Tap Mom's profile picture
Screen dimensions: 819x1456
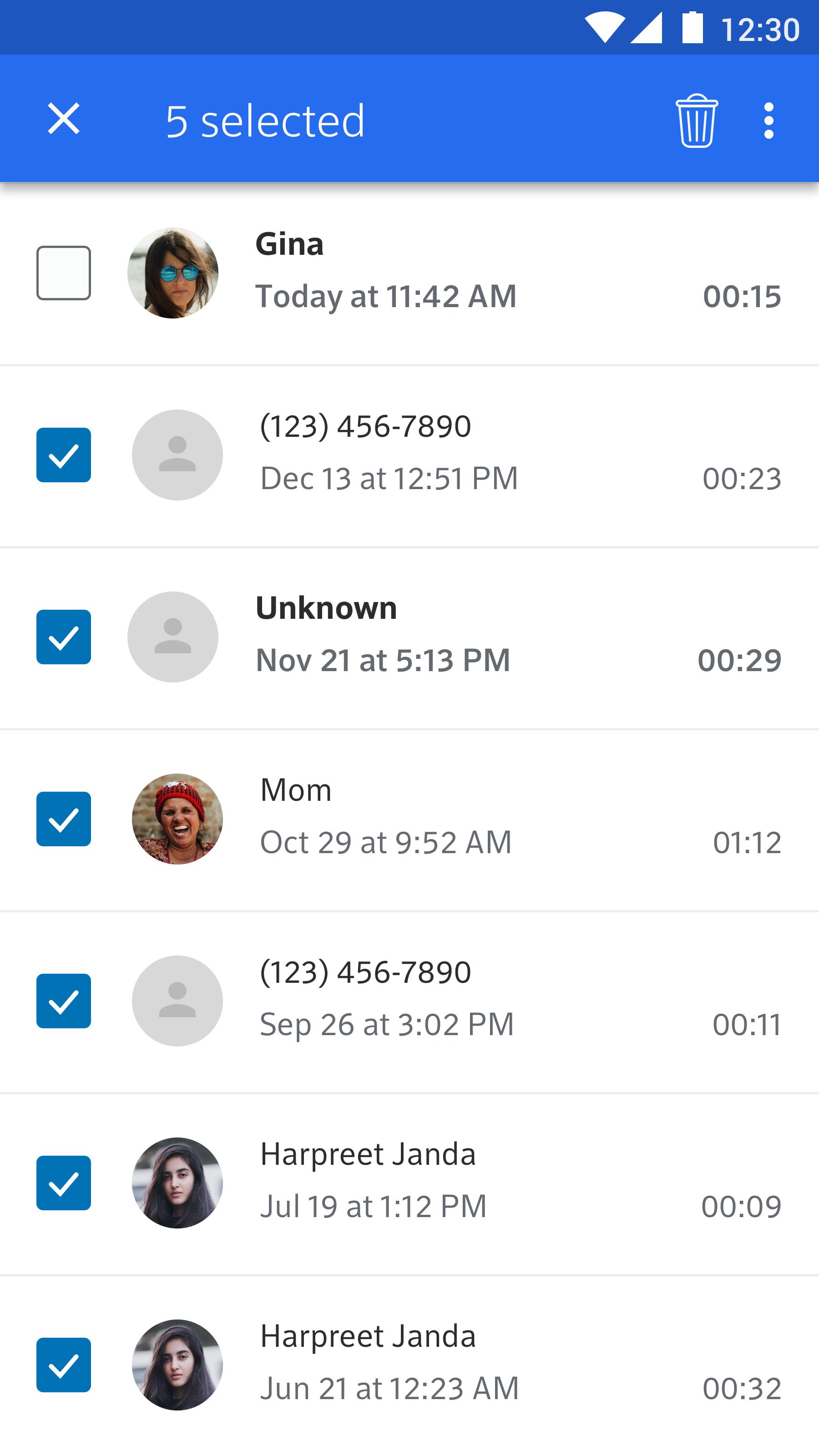click(x=177, y=819)
